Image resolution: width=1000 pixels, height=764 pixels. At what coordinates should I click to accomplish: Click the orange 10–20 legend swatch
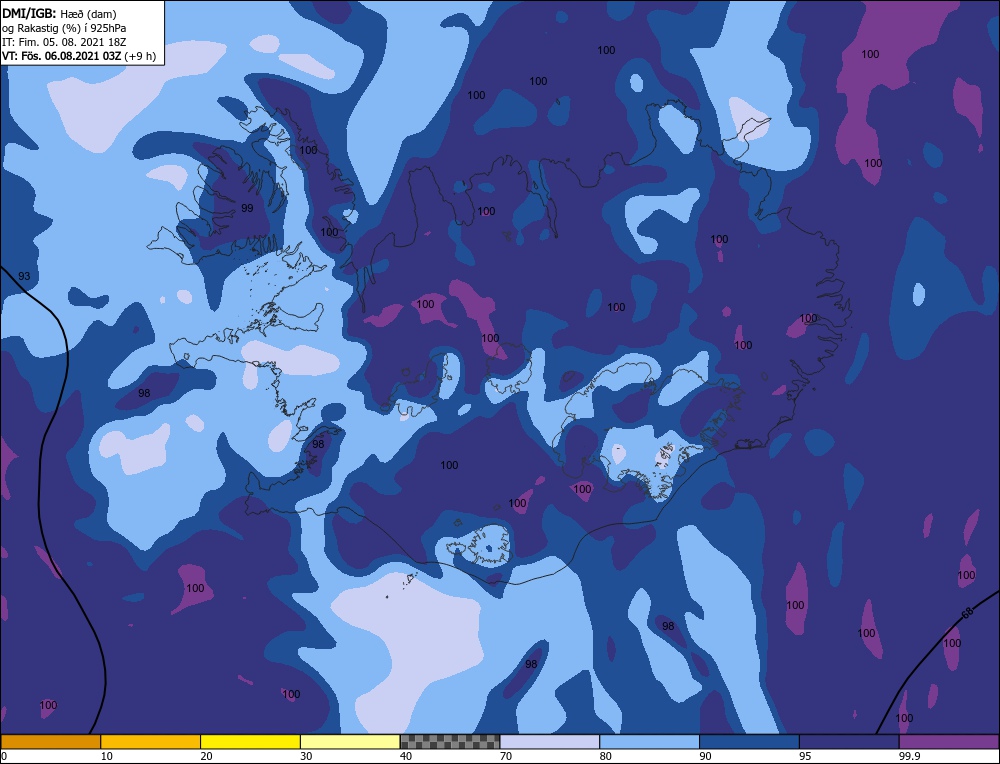point(151,742)
